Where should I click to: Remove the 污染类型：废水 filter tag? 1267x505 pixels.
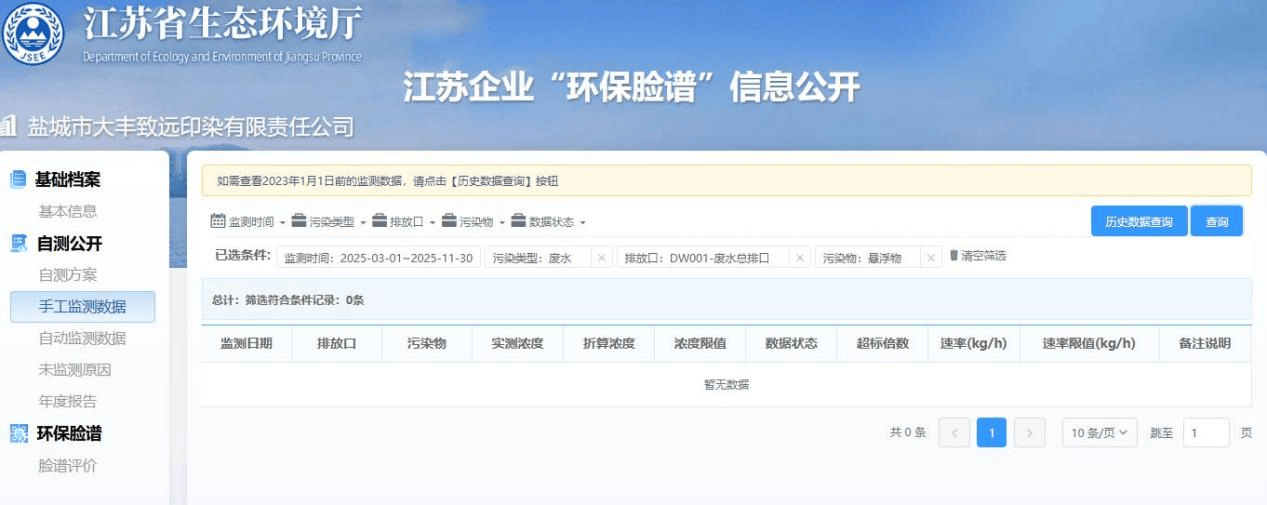[x=601, y=258]
